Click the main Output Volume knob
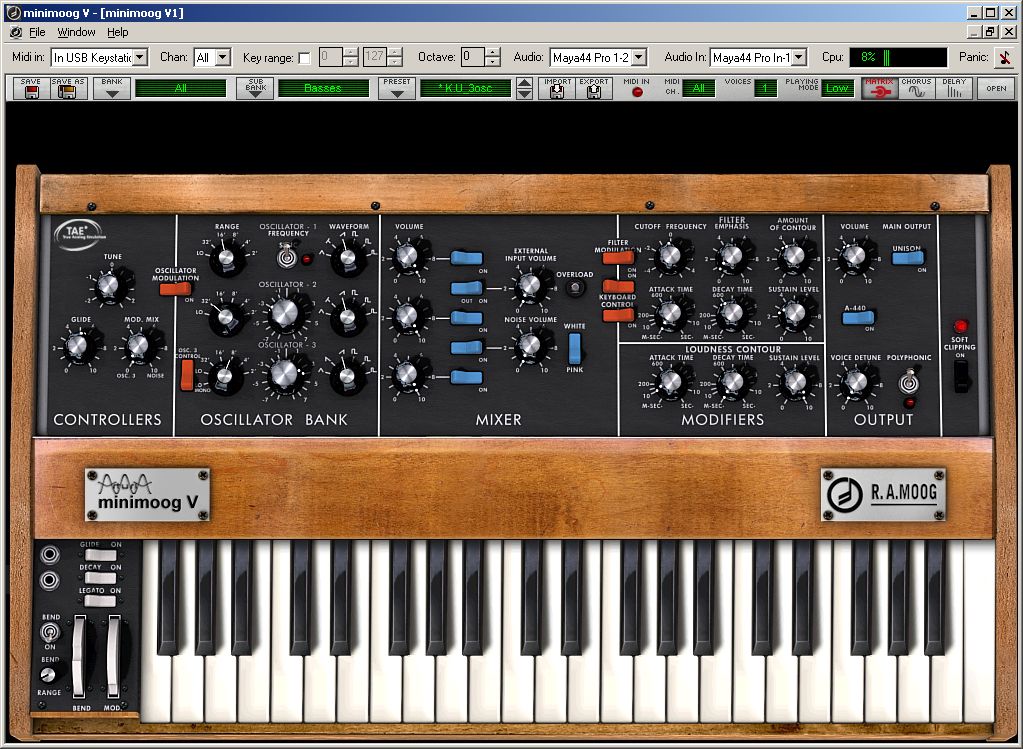1023x749 pixels. 853,256
